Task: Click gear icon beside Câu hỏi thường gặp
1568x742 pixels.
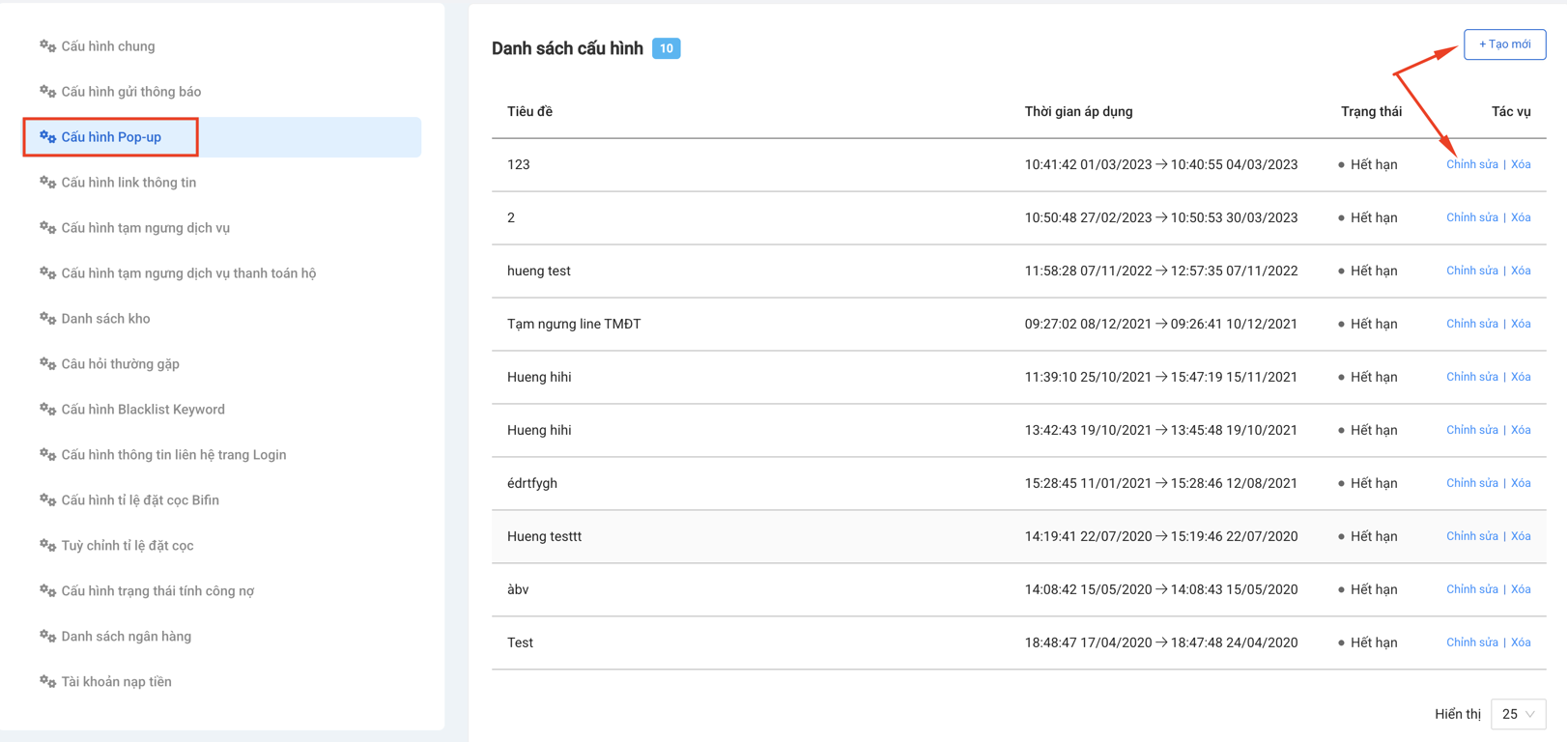Action: click(x=47, y=363)
